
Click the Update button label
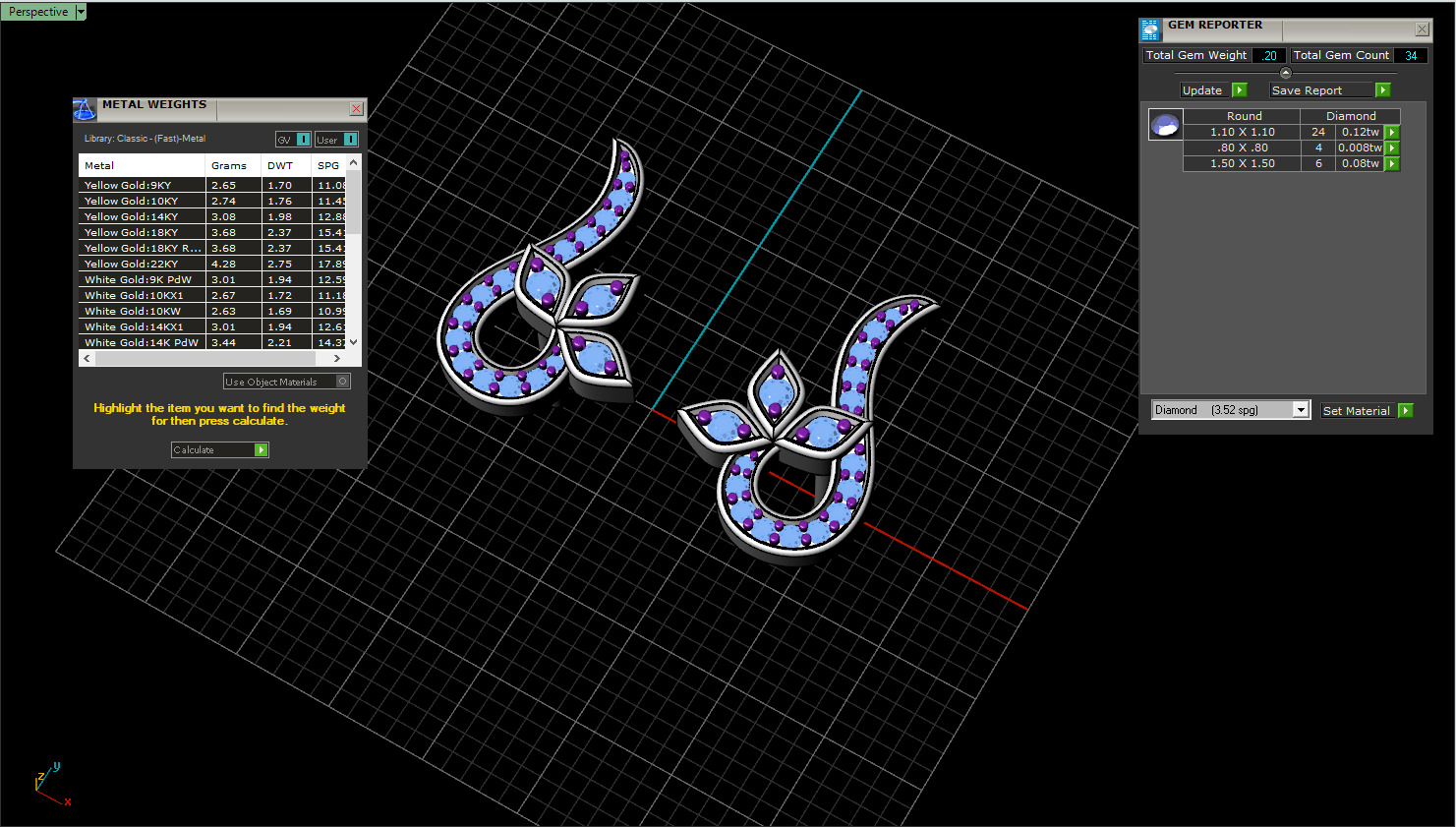pyautogui.click(x=1202, y=89)
